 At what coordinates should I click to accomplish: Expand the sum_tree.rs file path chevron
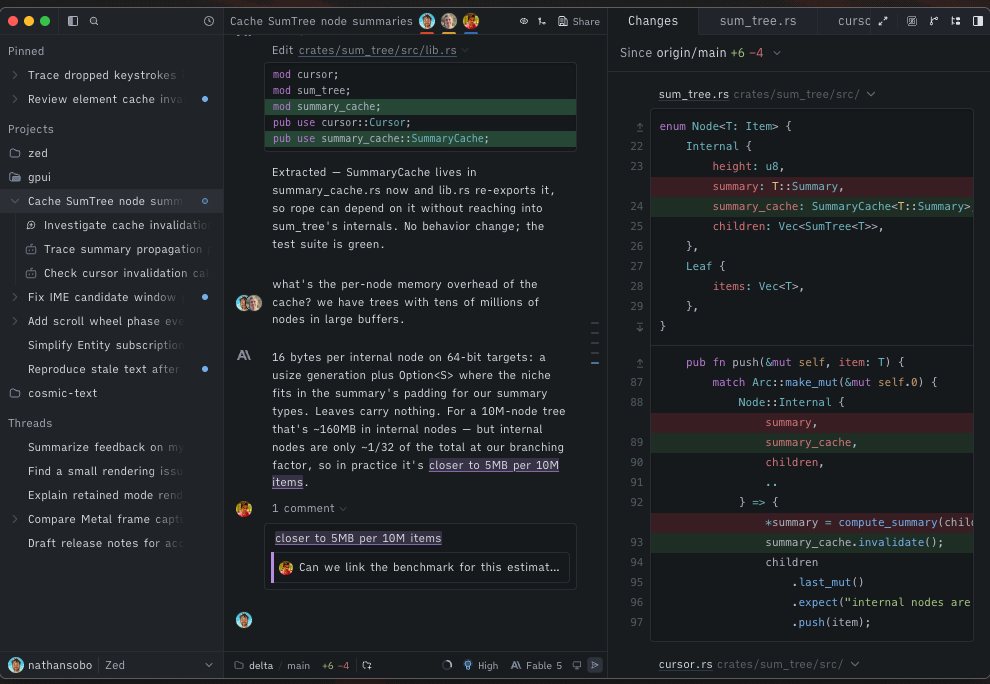tap(871, 94)
